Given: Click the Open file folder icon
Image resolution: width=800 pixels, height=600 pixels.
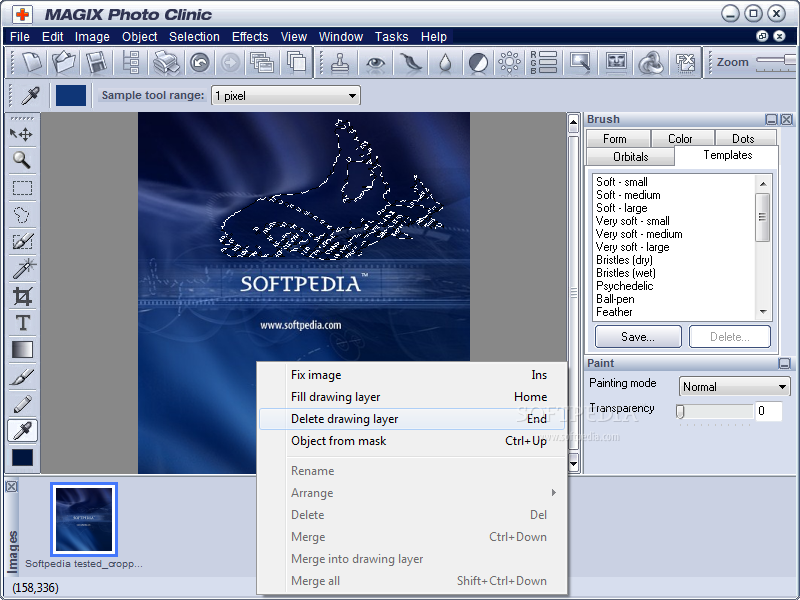Looking at the screenshot, I should (x=64, y=63).
